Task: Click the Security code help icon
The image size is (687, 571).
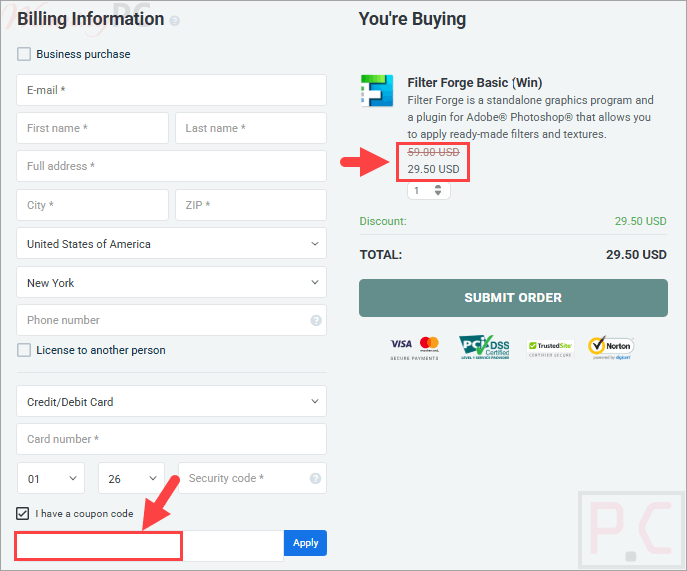Action: [315, 479]
